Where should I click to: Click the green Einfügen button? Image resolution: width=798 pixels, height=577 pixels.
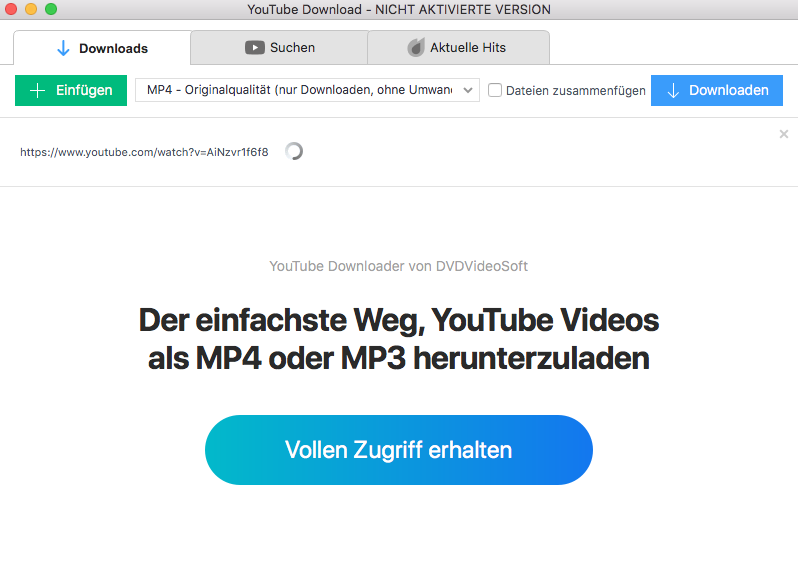pos(71,91)
